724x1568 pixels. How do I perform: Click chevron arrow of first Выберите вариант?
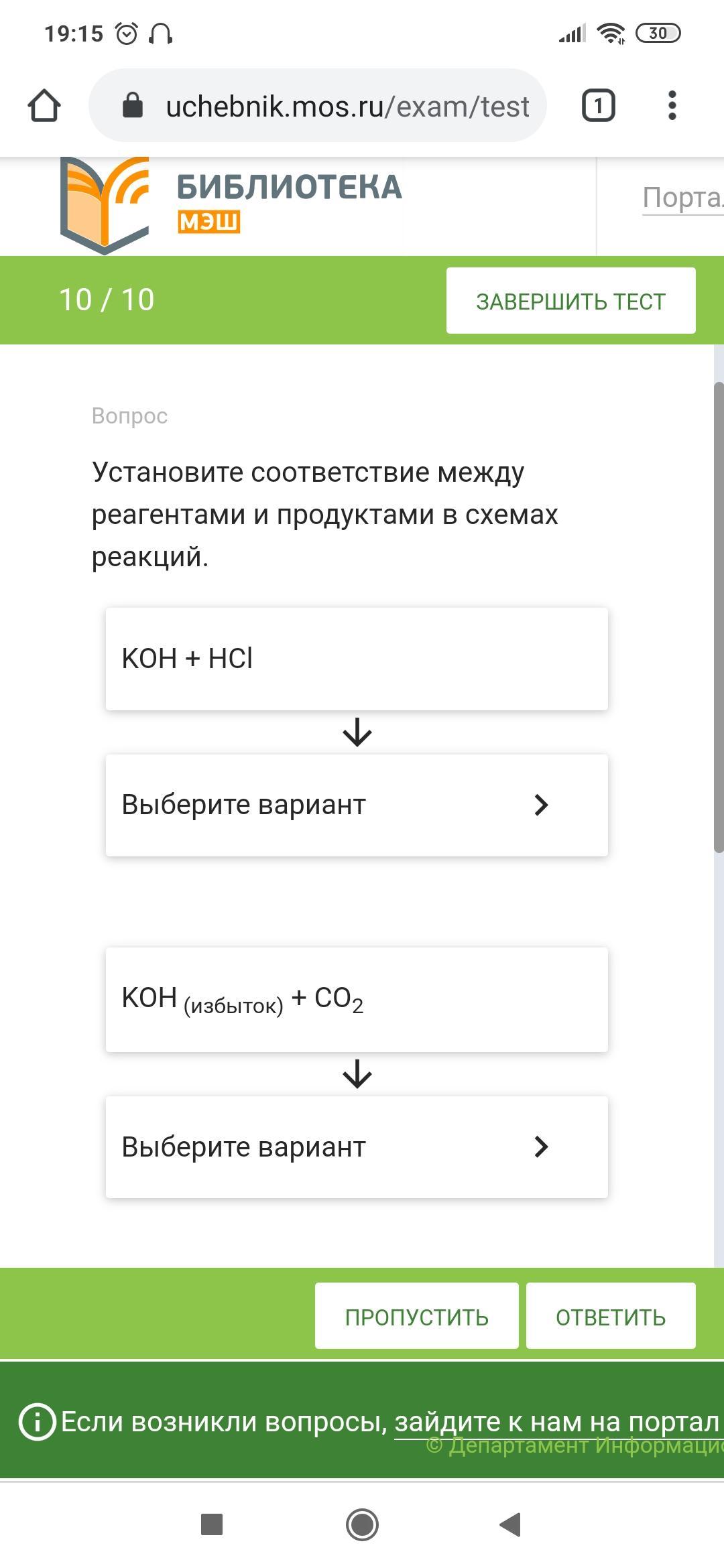541,805
